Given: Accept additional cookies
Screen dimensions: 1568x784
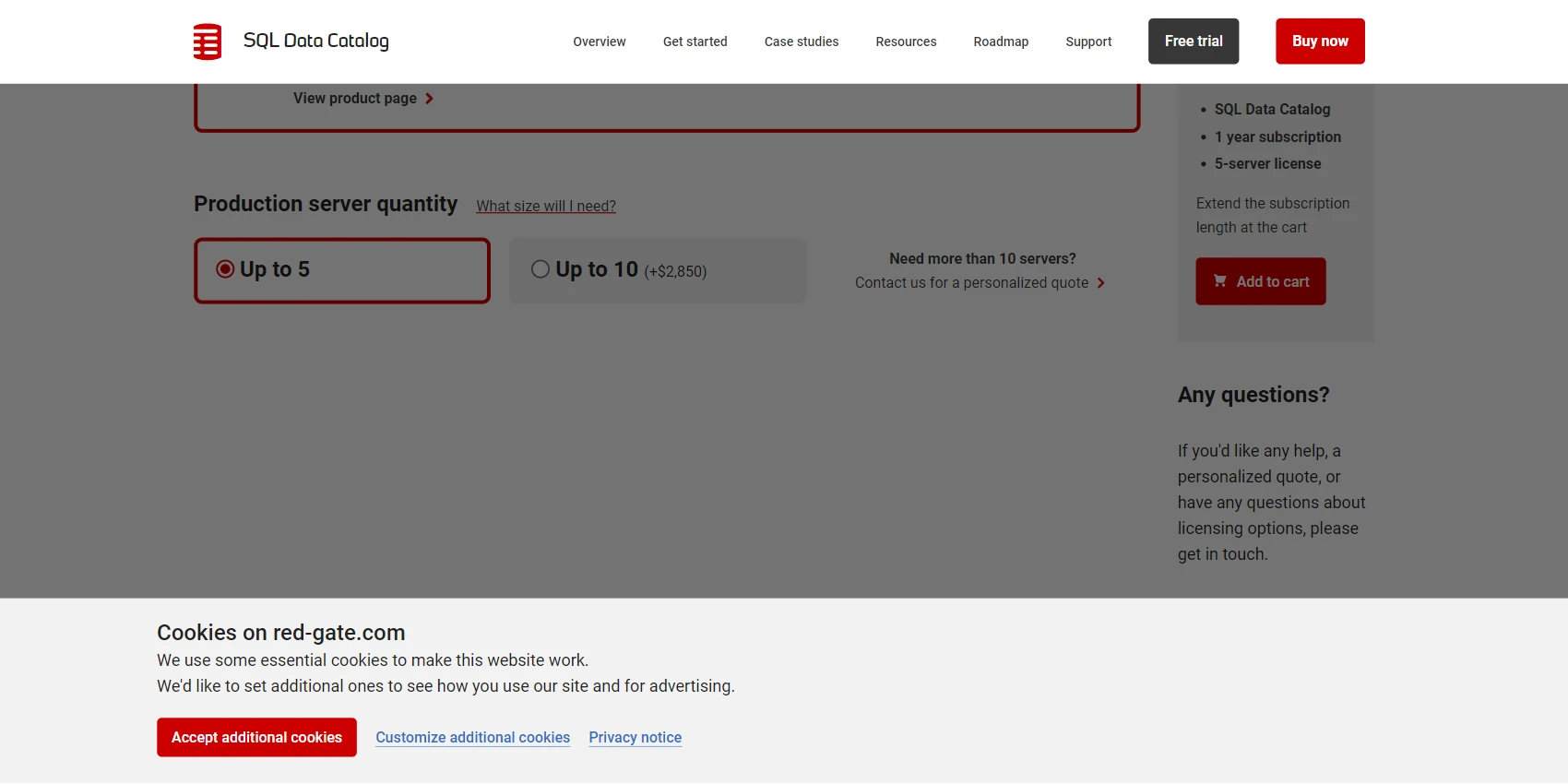Looking at the screenshot, I should click(256, 737).
